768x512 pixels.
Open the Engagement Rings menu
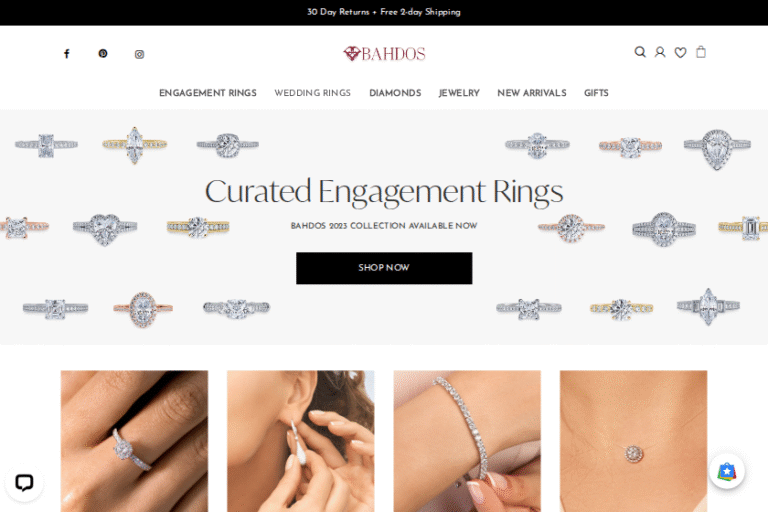(208, 93)
